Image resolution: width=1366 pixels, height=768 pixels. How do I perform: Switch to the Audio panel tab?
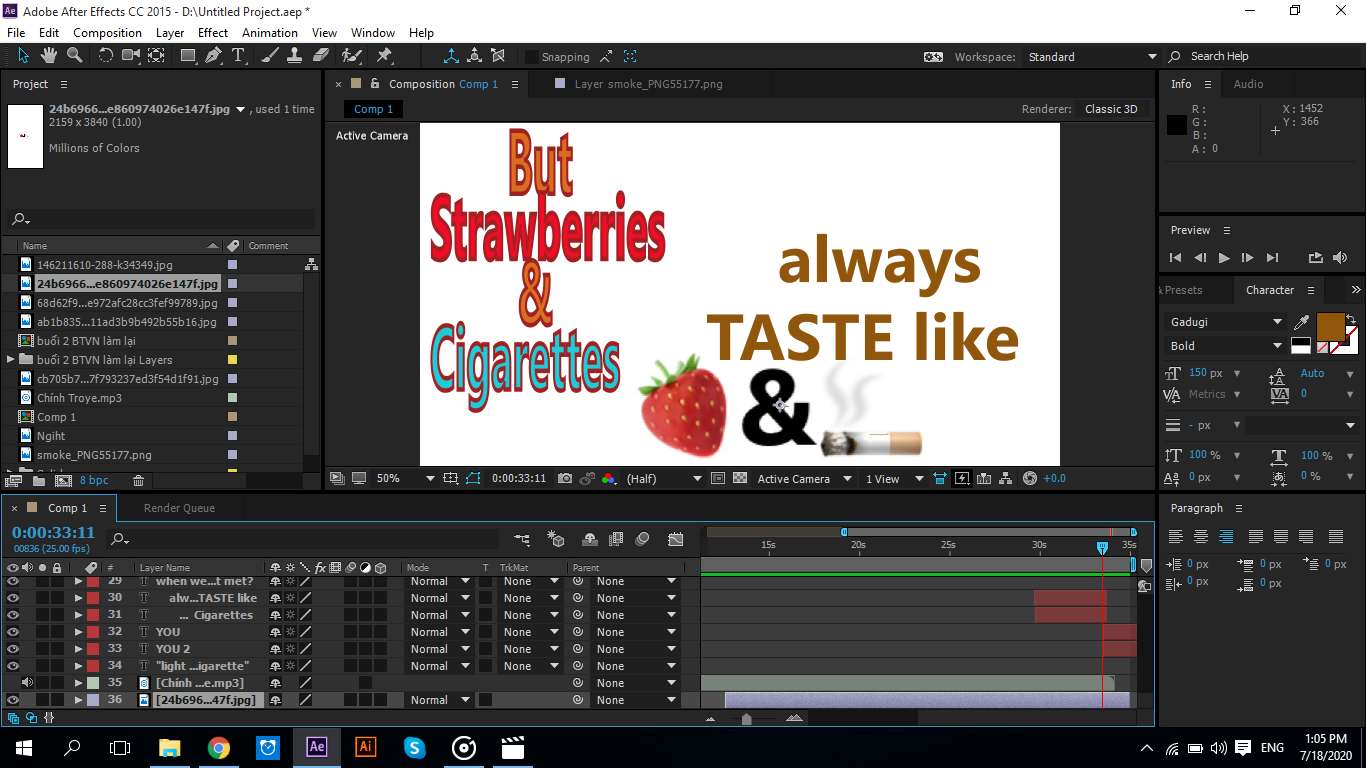pyautogui.click(x=1248, y=84)
